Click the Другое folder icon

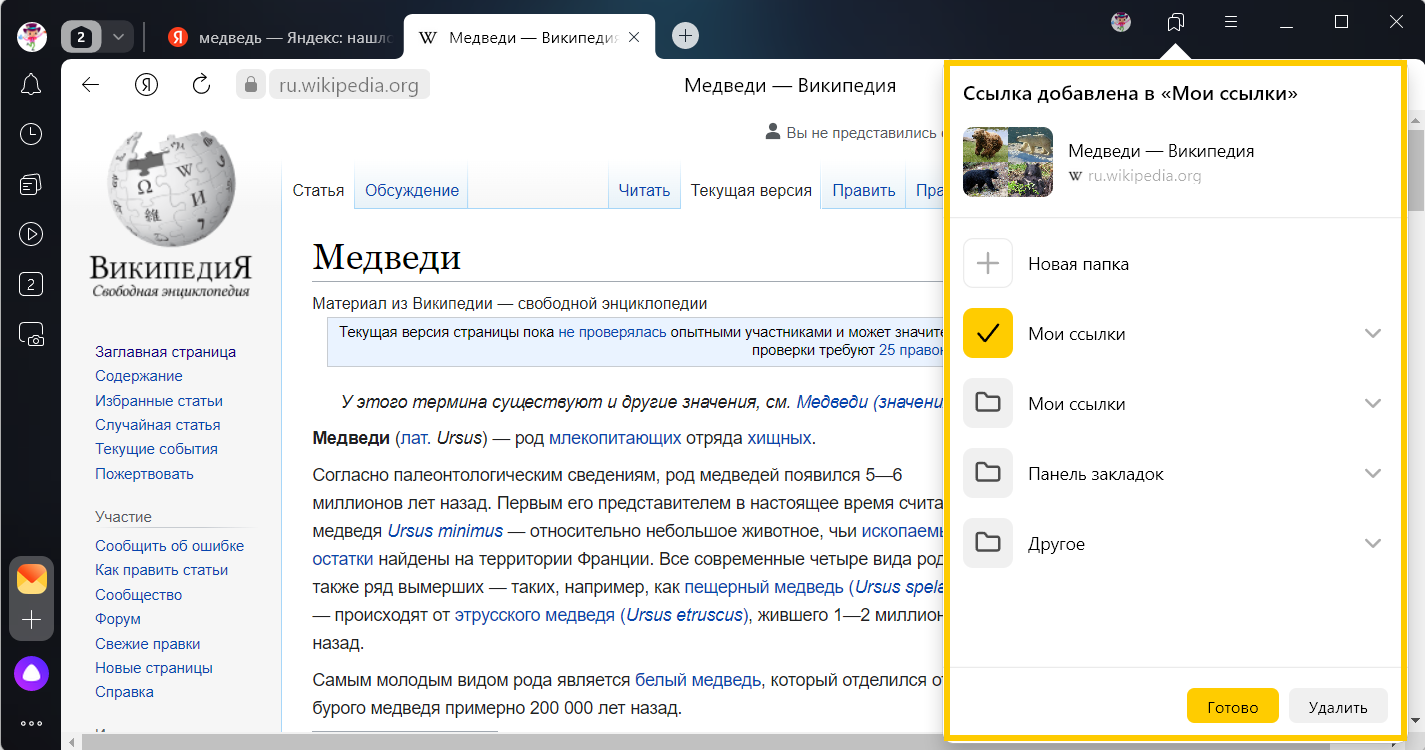[x=988, y=544]
